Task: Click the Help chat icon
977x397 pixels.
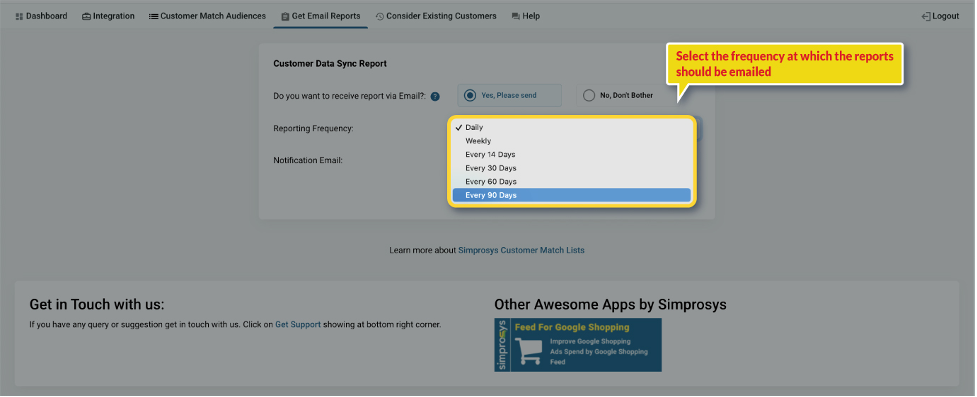Action: coord(515,16)
